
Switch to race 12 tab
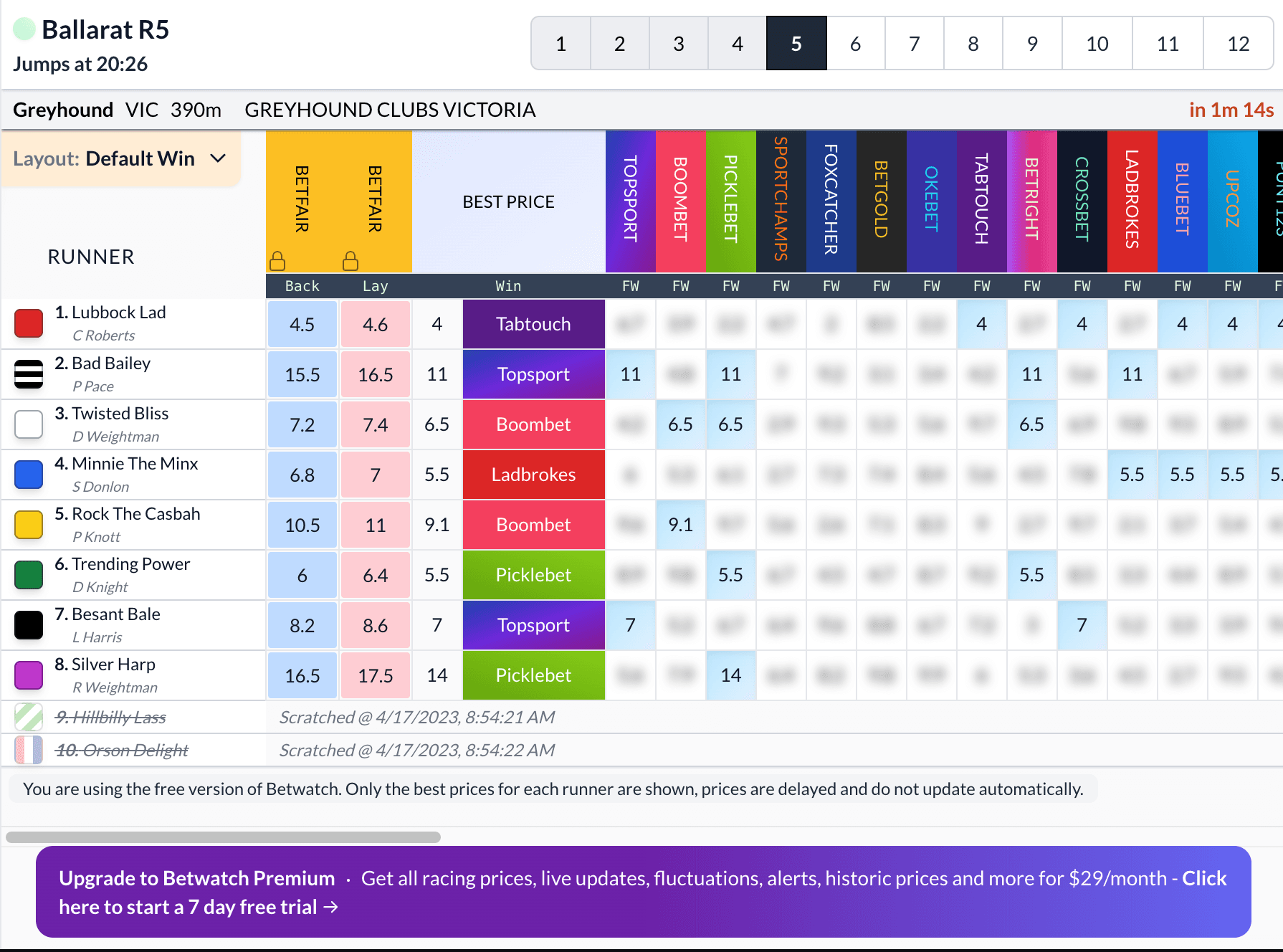(x=1237, y=43)
